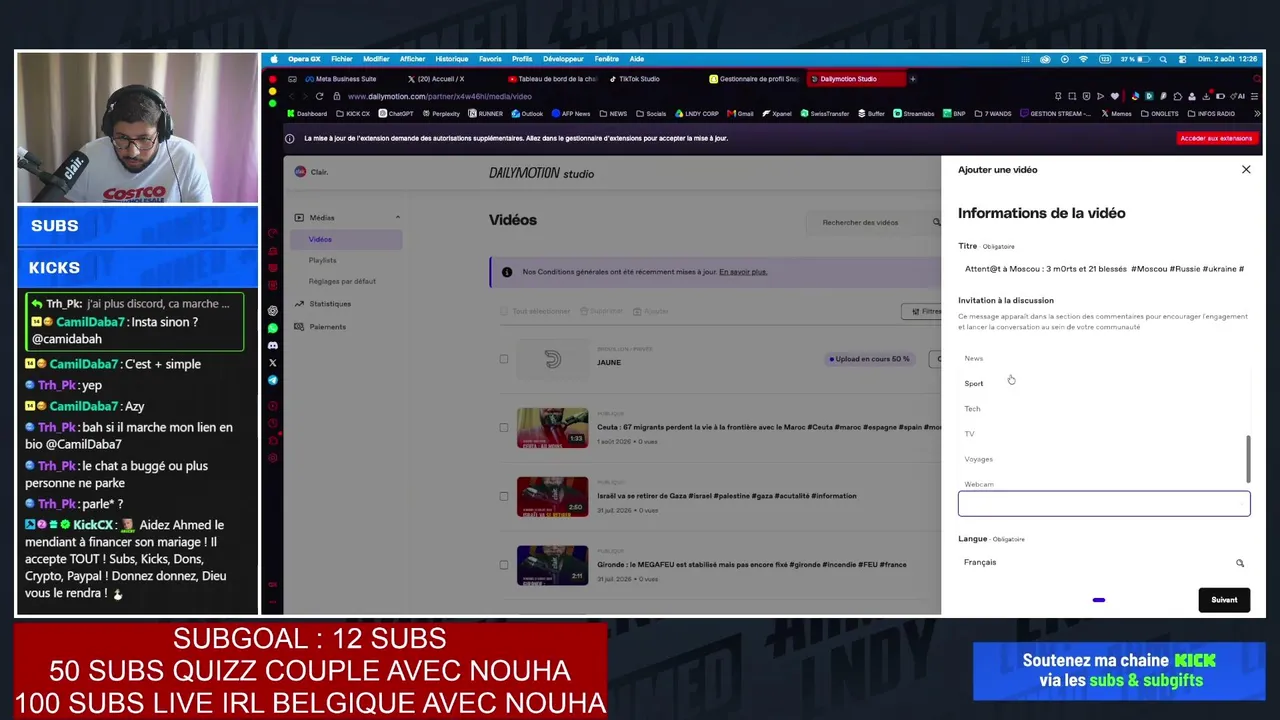Open the Streamlabs bookmark

coord(913,114)
